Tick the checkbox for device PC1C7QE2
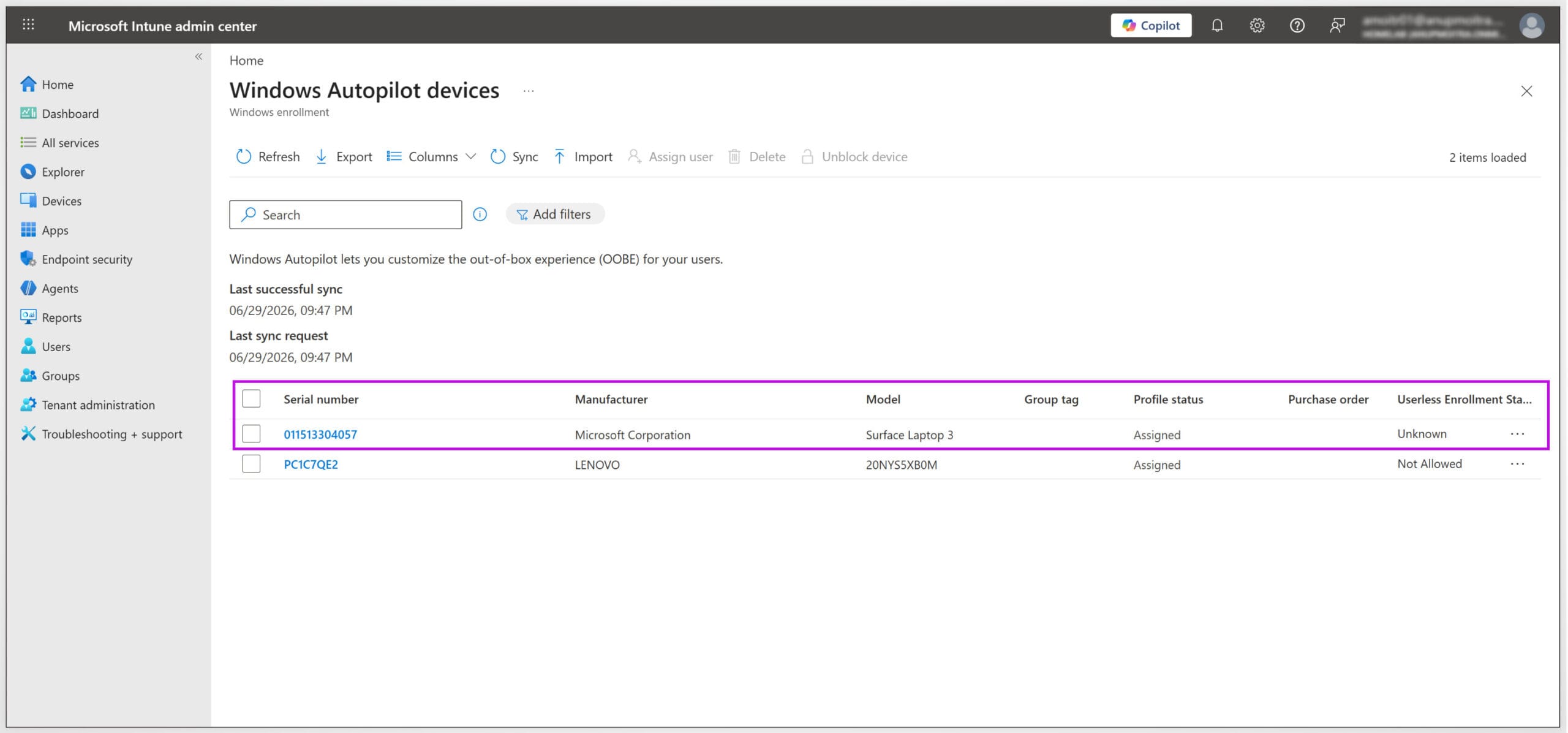 tap(251, 464)
